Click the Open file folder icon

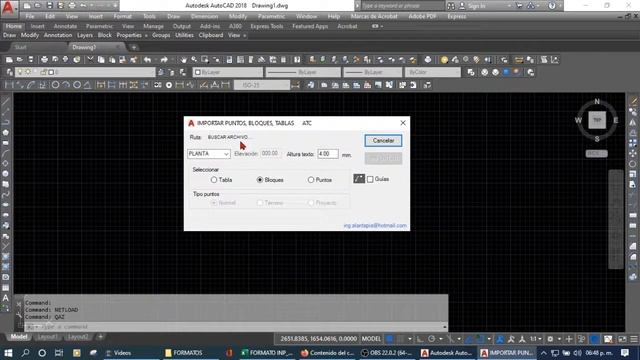pyautogui.click(x=20, y=60)
